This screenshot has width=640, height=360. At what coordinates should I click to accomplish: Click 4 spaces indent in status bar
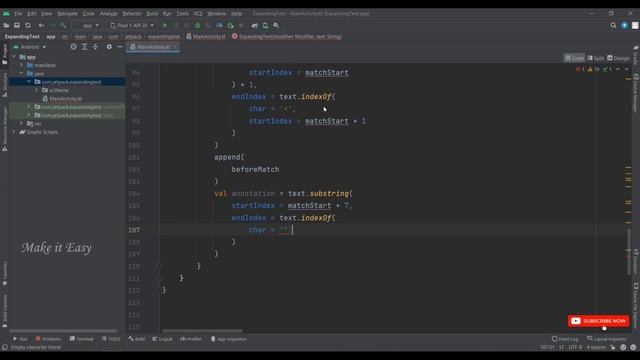coord(596,347)
